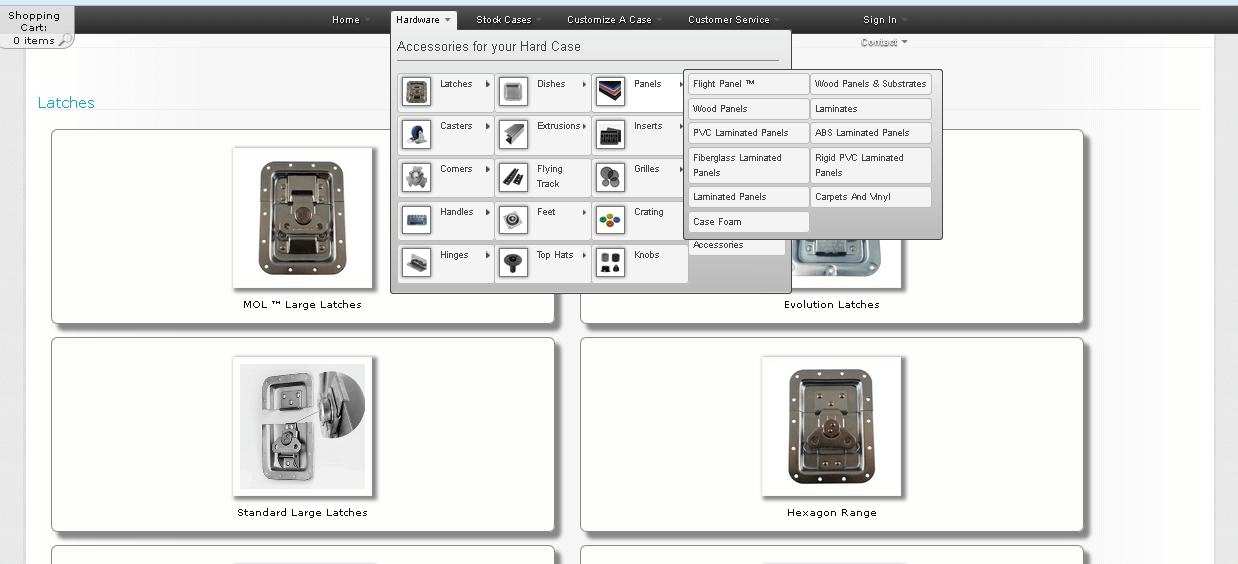Expand the Stock Cases dropdown menu
1238x564 pixels.
pos(509,20)
